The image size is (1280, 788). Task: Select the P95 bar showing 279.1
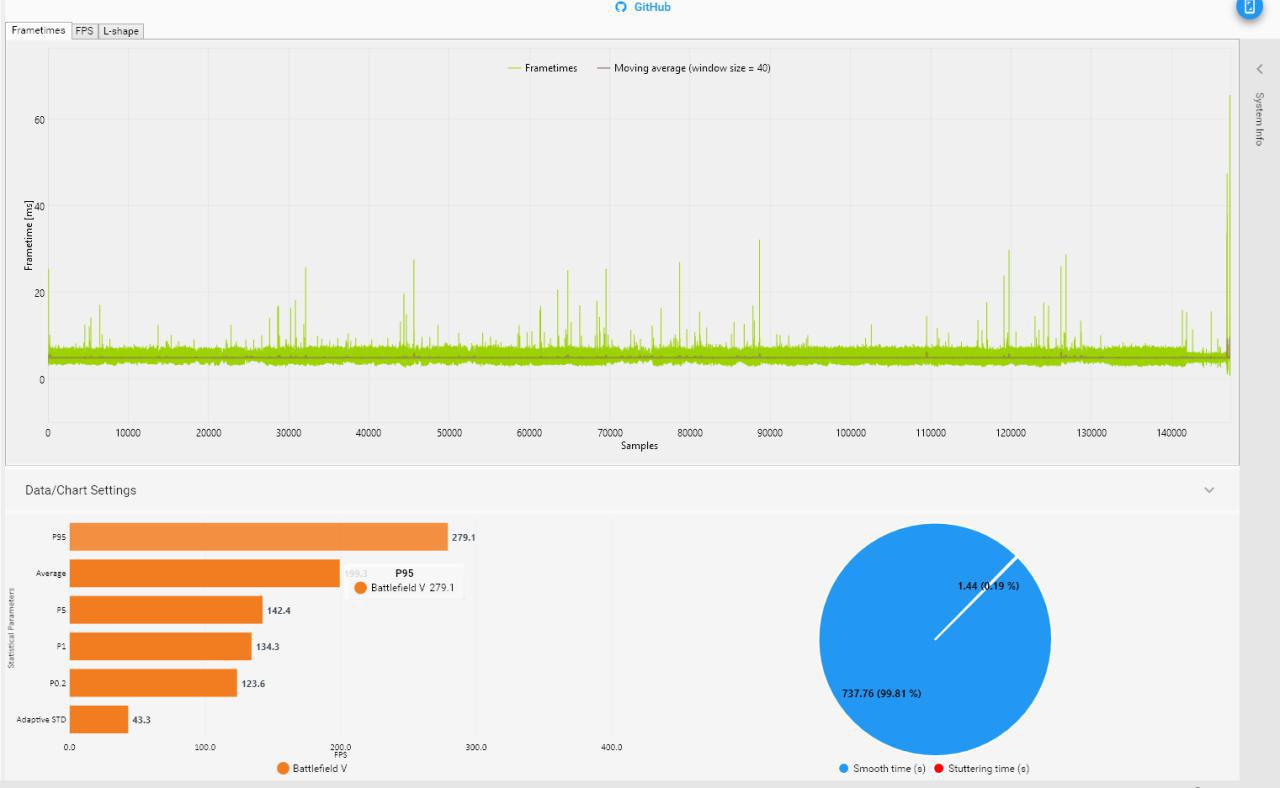258,537
